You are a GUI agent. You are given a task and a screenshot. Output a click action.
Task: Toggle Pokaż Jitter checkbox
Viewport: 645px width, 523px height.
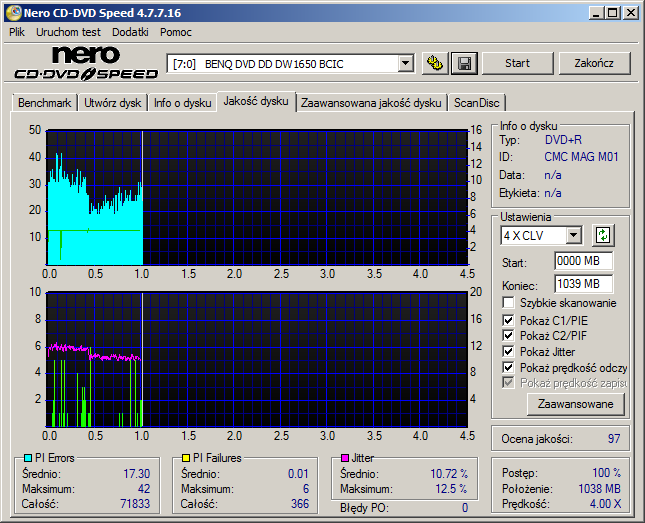[508, 351]
